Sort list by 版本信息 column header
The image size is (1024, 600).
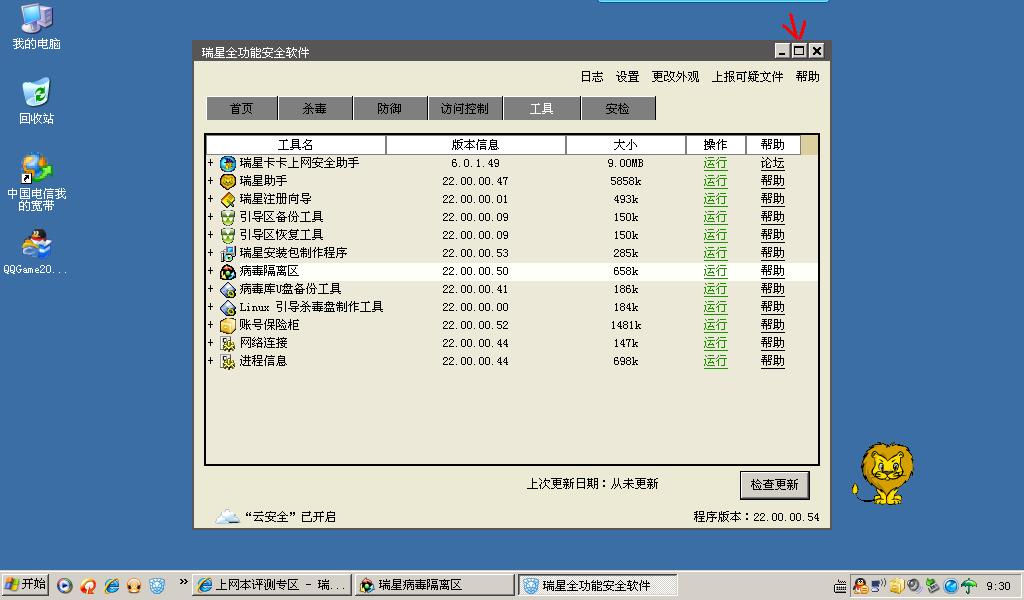[475, 145]
